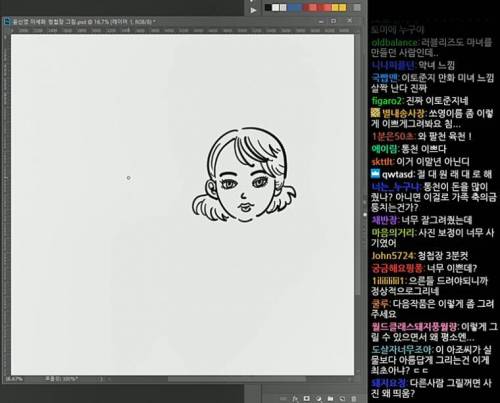
Task: Create a new layer with the page icon
Action: [342, 399]
